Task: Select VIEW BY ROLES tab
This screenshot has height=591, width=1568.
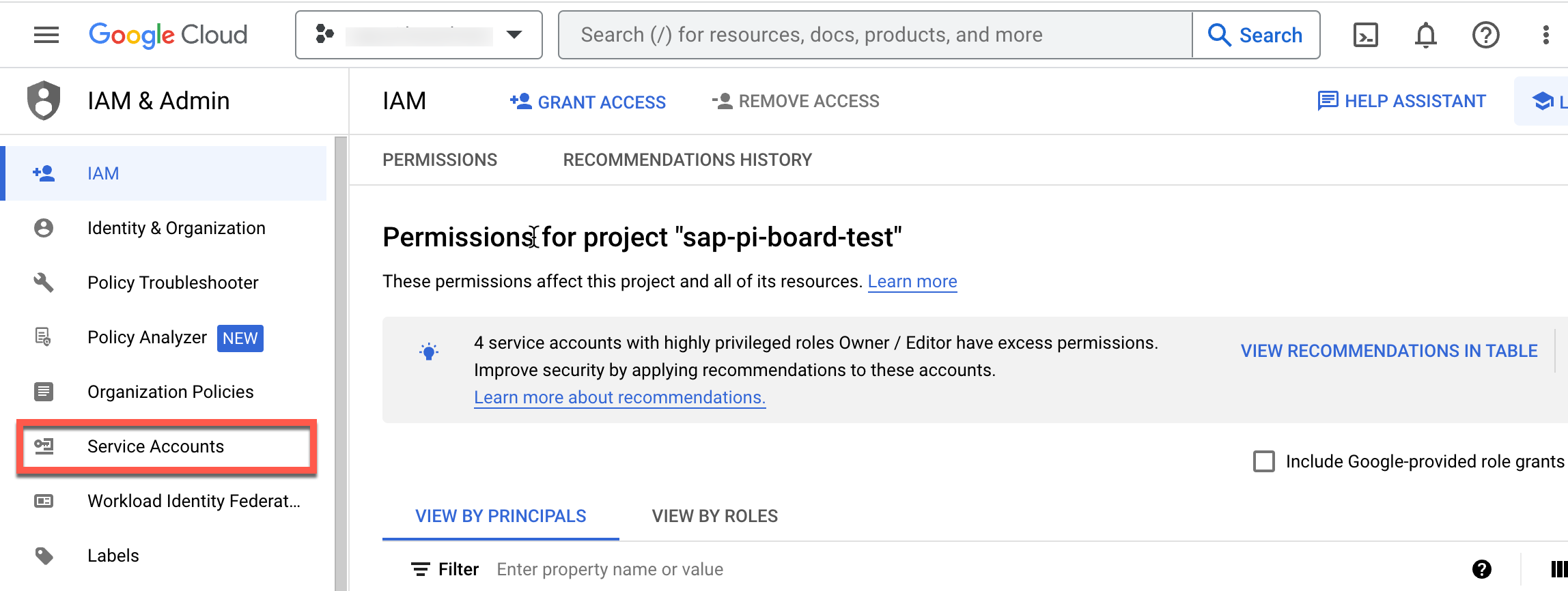Action: click(x=715, y=516)
